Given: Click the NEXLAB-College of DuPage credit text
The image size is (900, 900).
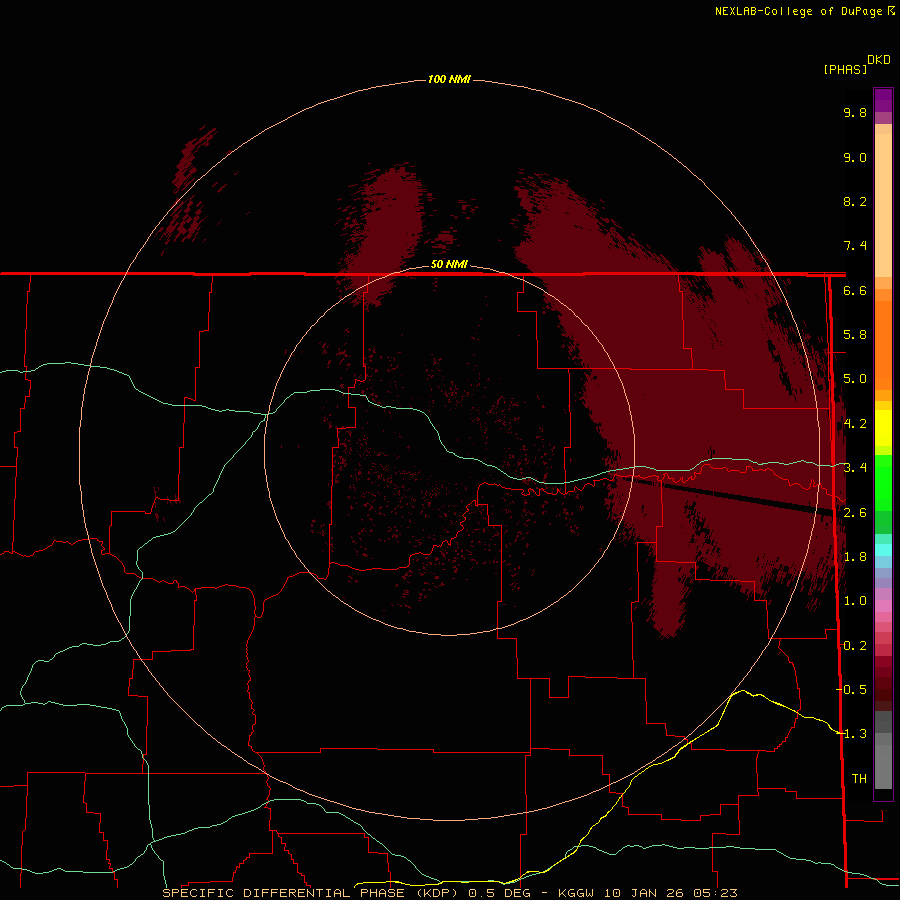Looking at the screenshot, I should click(x=799, y=11).
